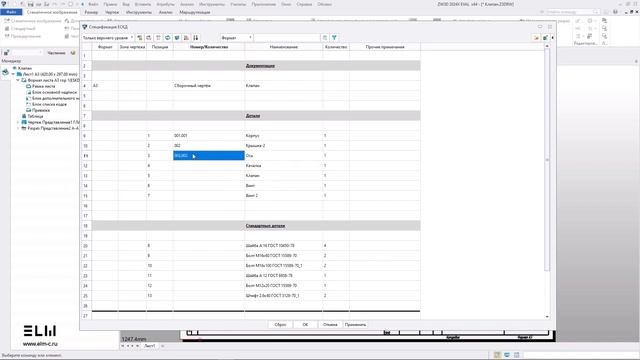Image resolution: width=640 pixels, height=360 pixels.
Task: Click first toolbar icon after level dropdown
Action: click(140, 38)
